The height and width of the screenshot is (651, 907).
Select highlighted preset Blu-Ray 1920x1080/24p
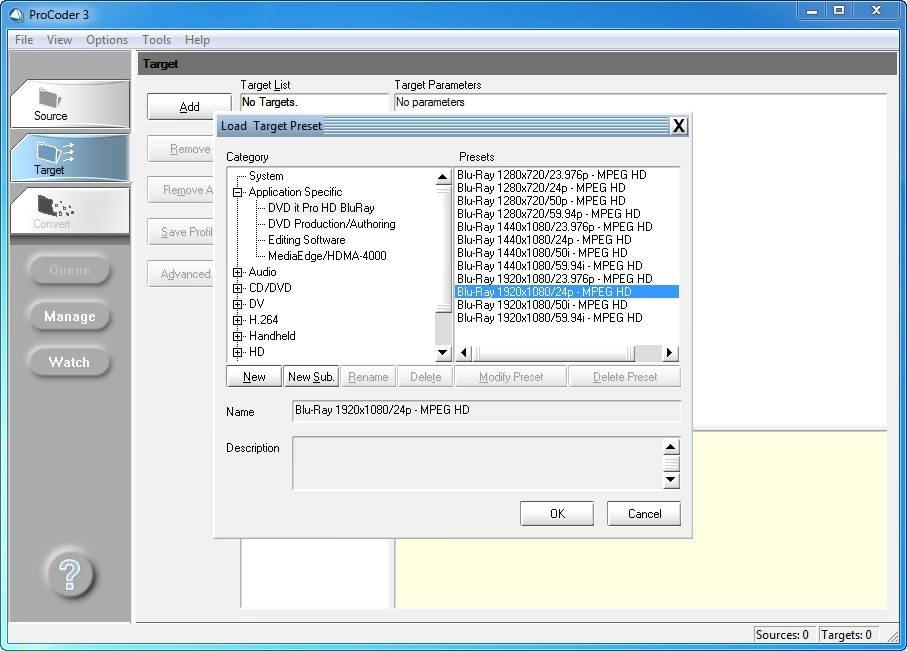pyautogui.click(x=567, y=292)
